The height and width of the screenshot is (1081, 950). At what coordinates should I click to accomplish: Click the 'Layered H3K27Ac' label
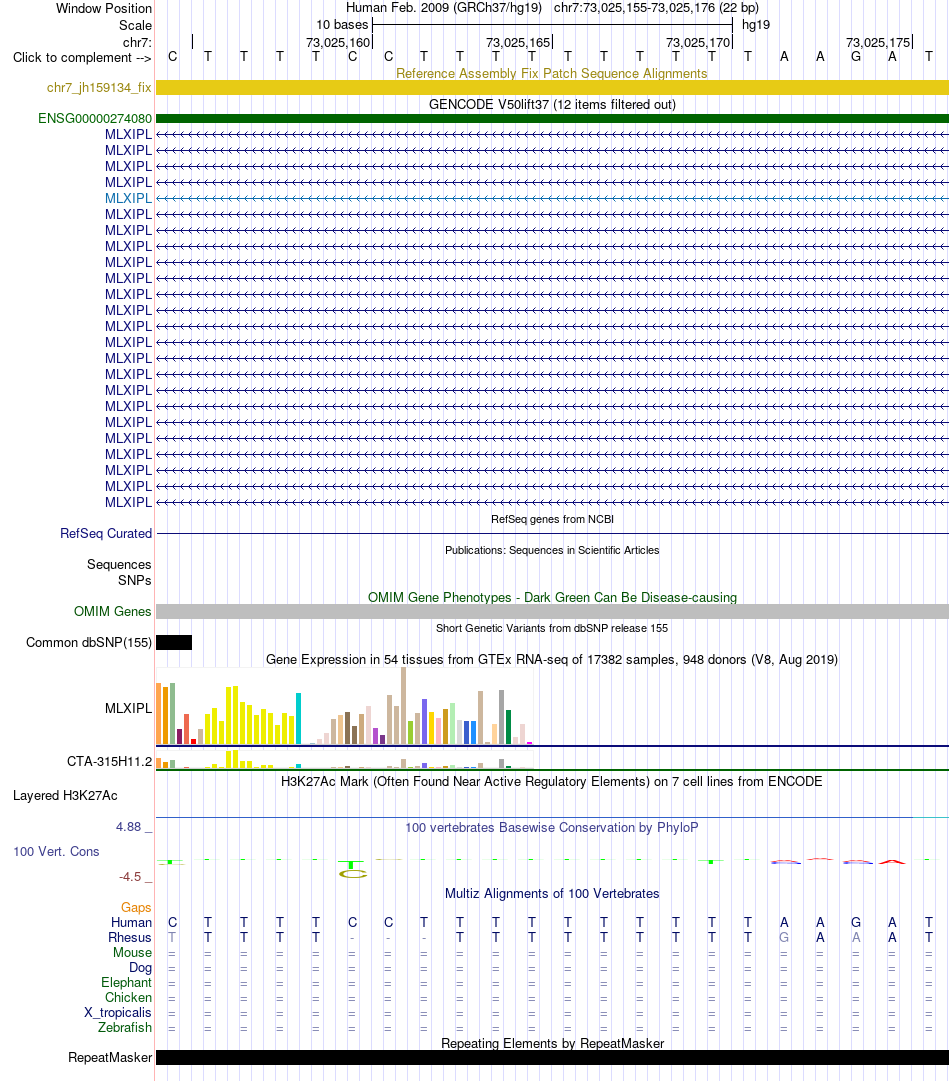(65, 796)
